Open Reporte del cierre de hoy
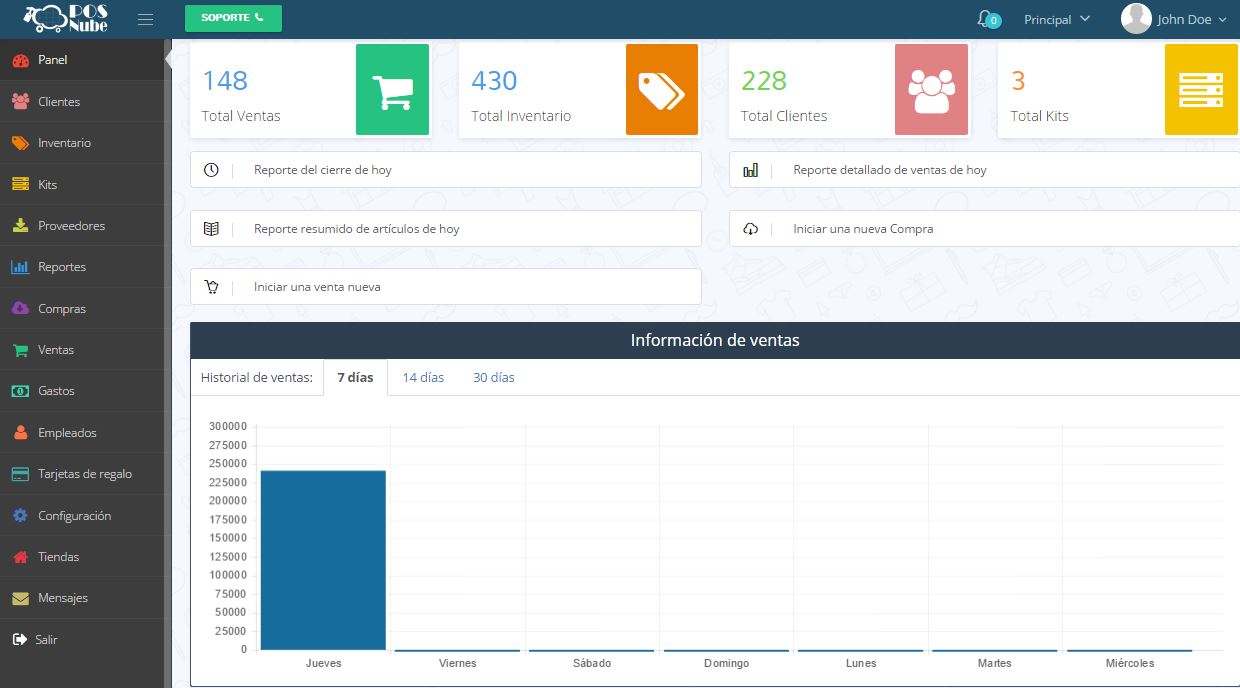Image resolution: width=1240 pixels, height=688 pixels. pos(445,170)
